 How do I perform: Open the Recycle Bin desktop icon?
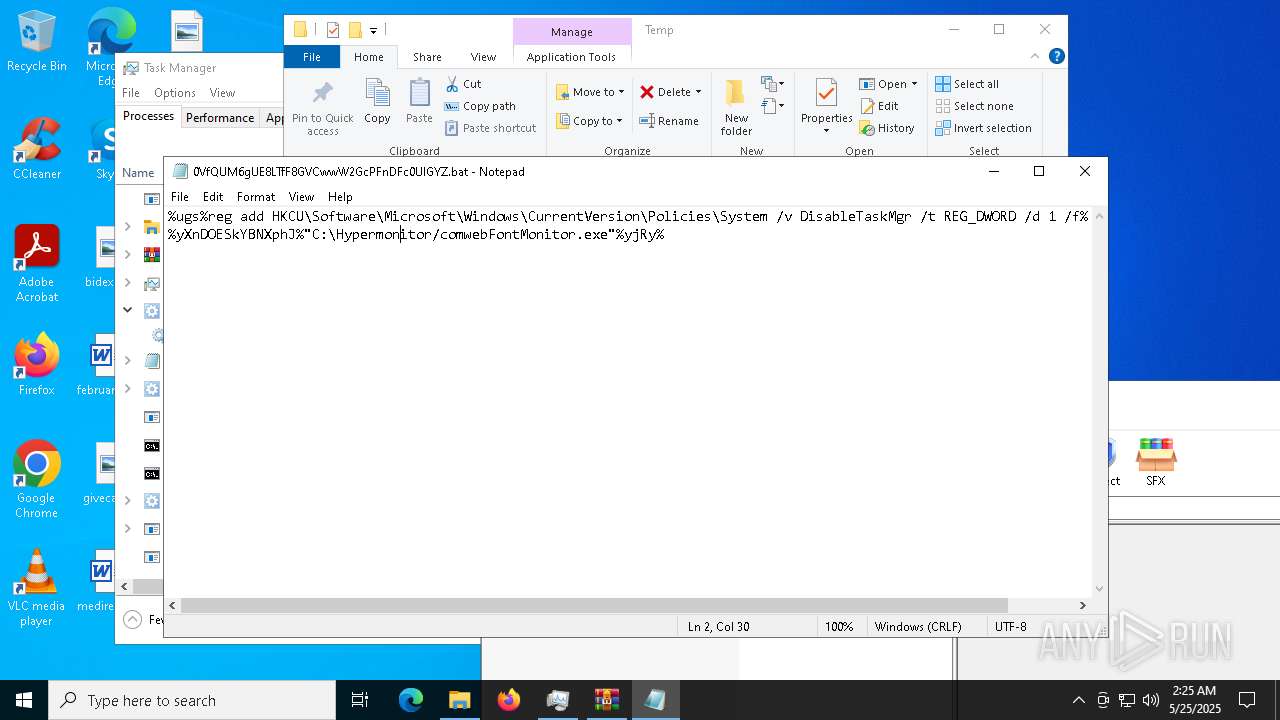(x=37, y=41)
